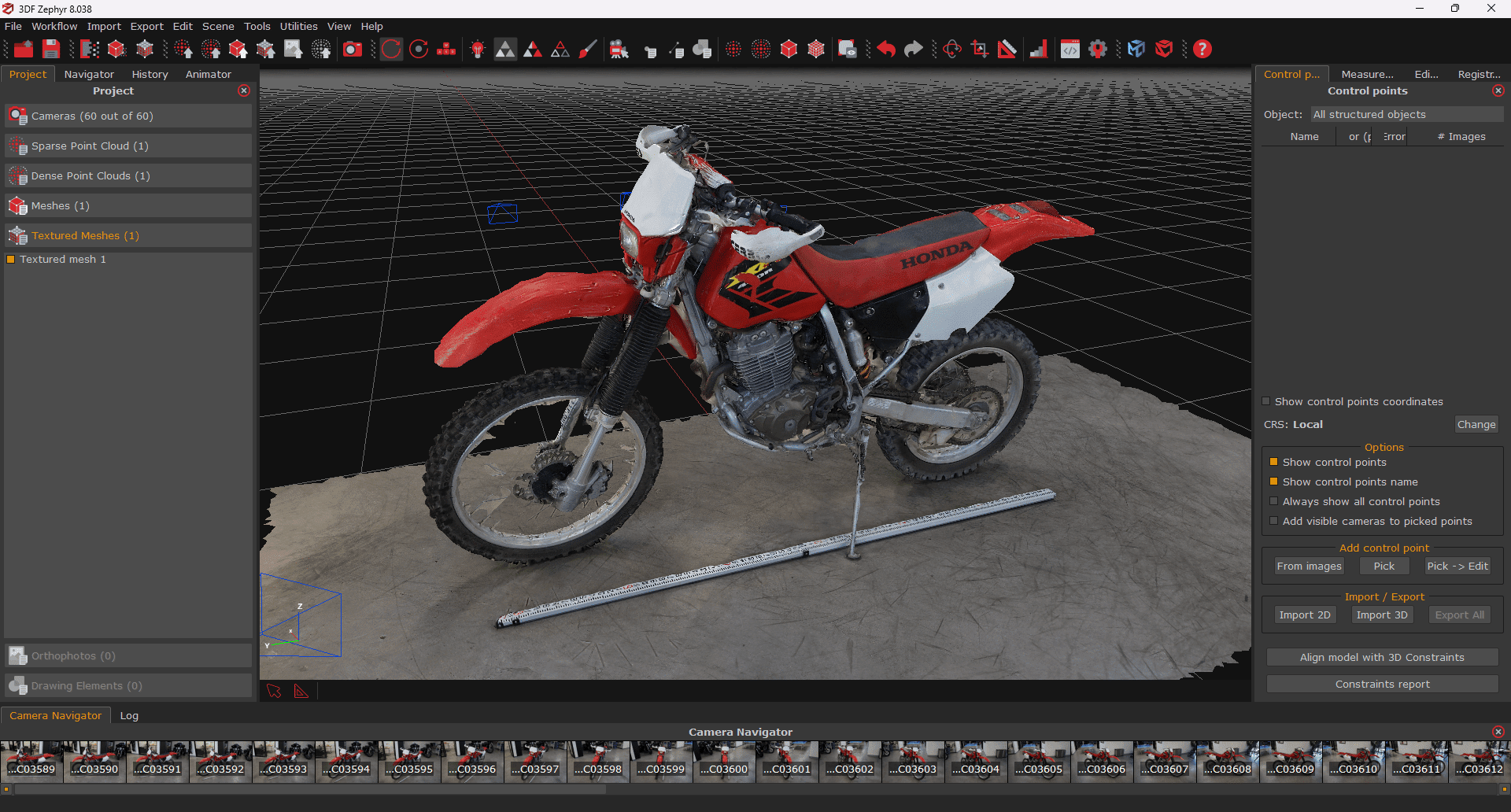
Task: Expand the Meshes (1) section
Action: coord(128,205)
